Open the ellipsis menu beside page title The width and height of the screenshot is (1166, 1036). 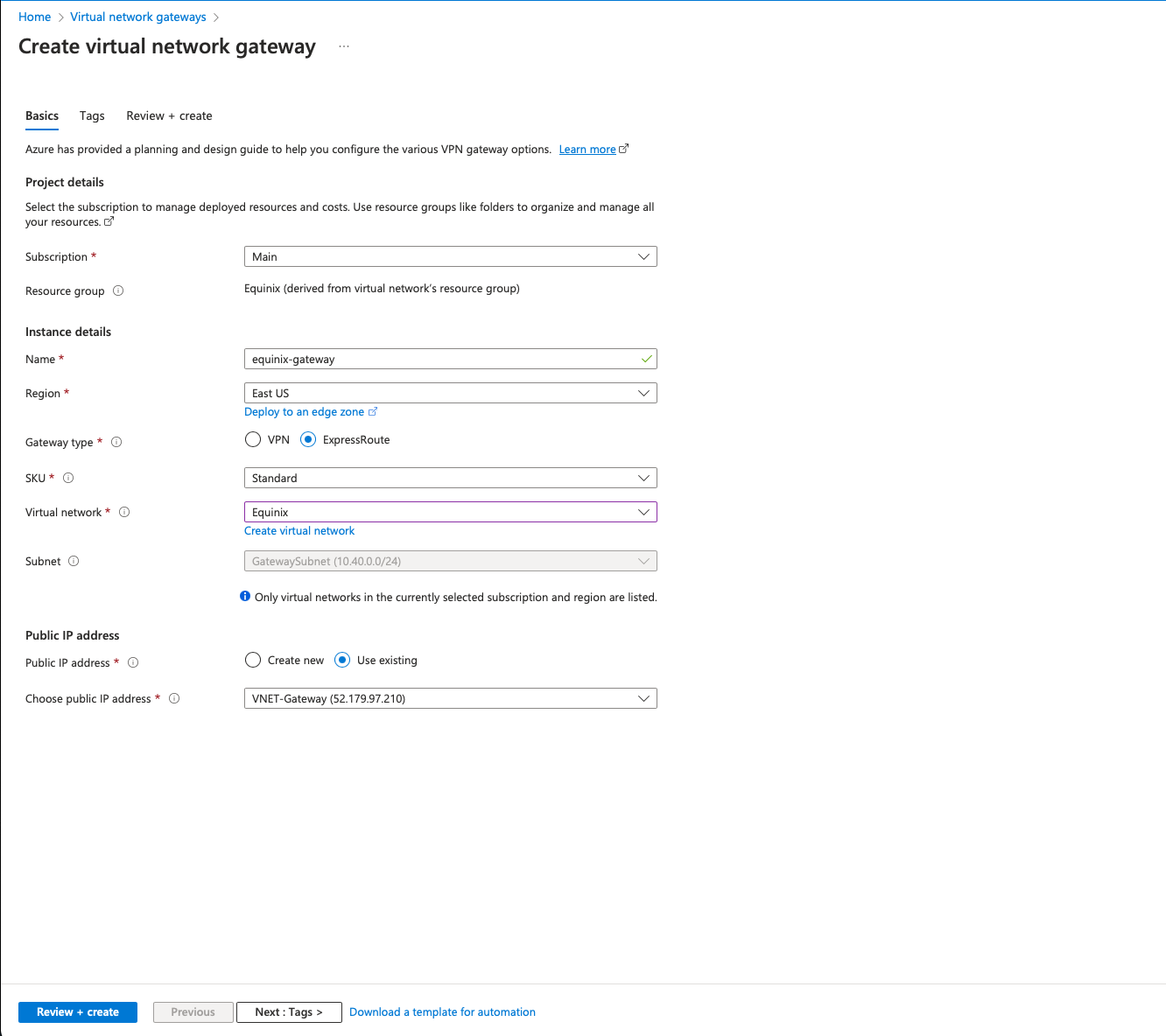tap(344, 46)
